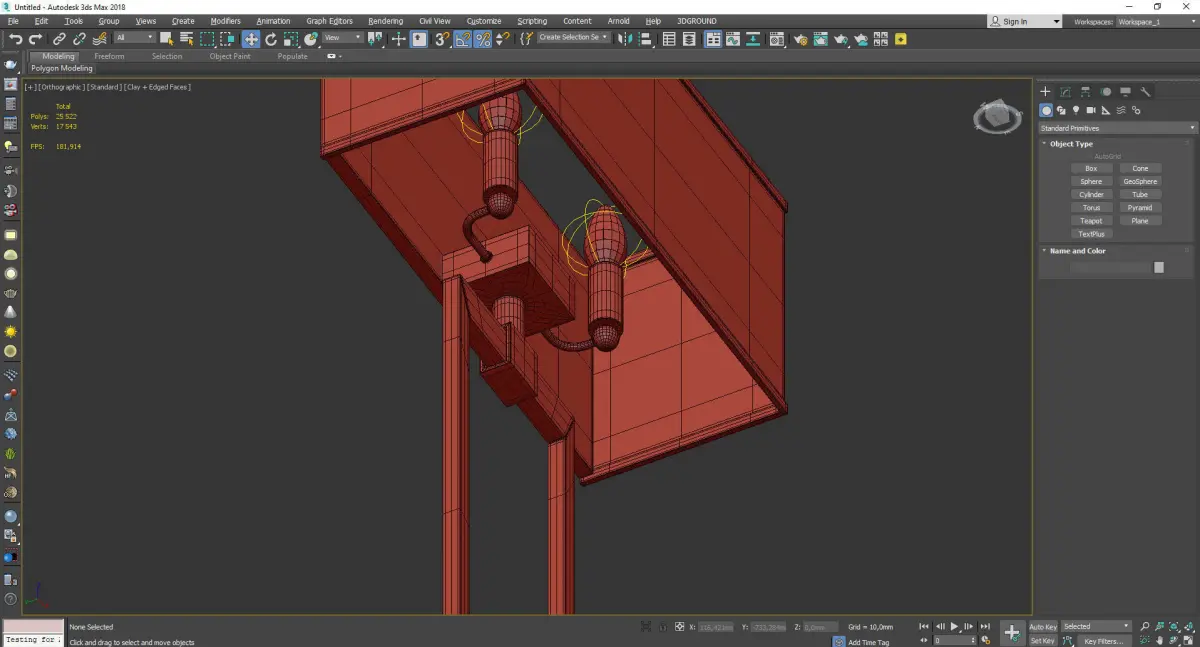
Task: Open the Standard Primitives category dropdown
Action: pos(1118,128)
